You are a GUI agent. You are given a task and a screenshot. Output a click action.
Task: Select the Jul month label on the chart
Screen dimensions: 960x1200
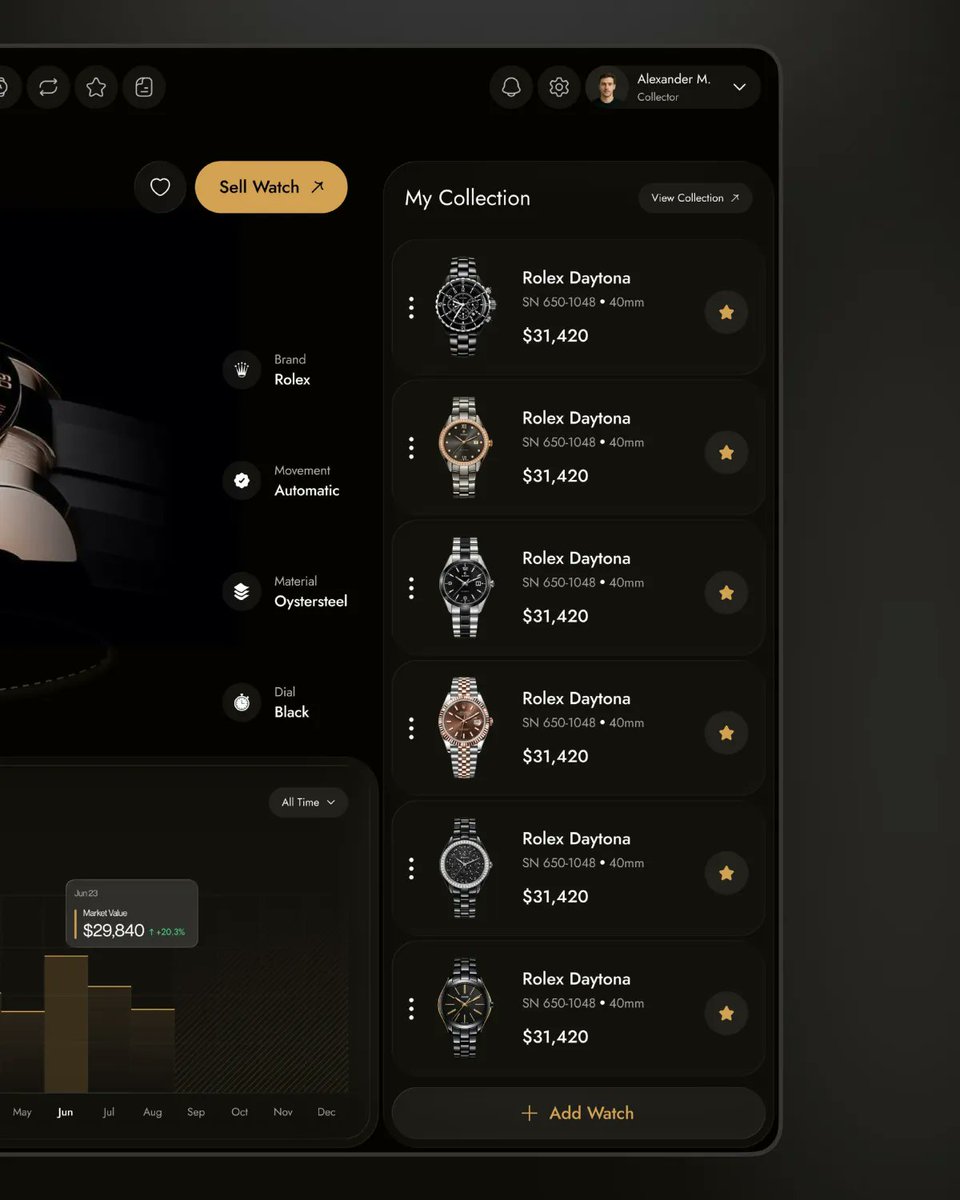tap(109, 1112)
